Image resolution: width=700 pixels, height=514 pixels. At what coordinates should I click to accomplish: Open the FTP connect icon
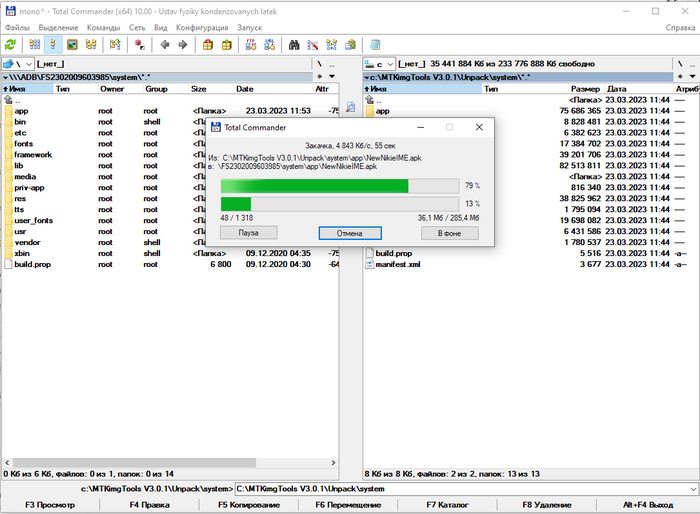point(251,45)
